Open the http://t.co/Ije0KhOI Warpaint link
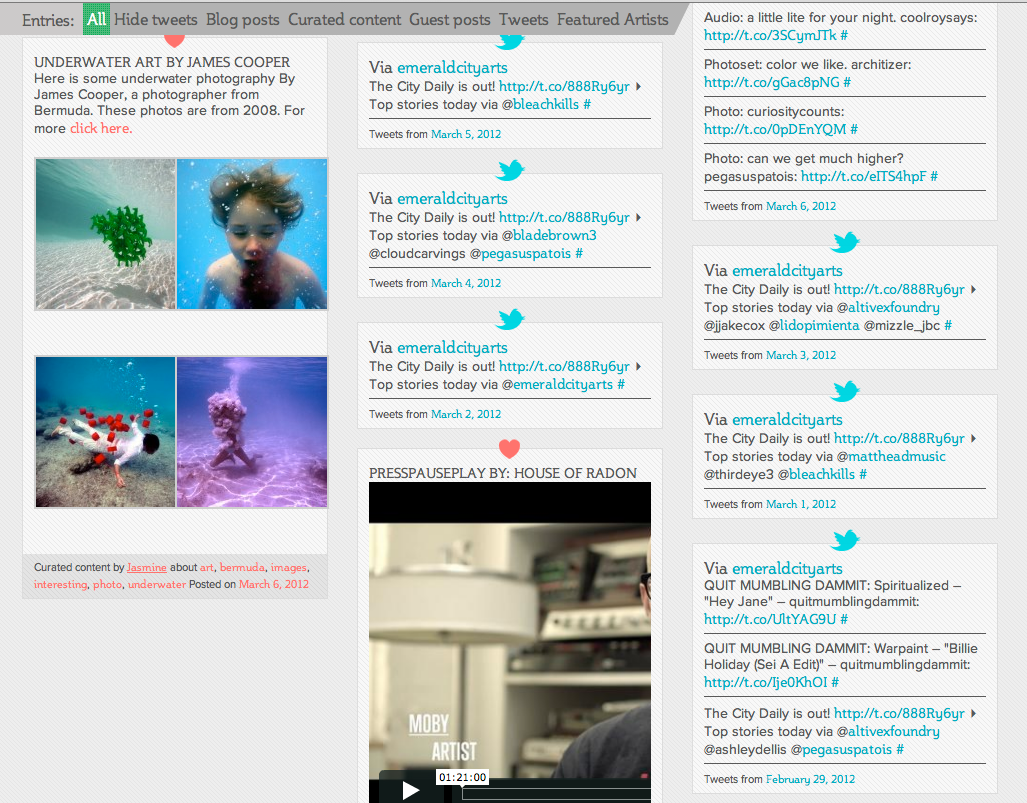Image resolution: width=1027 pixels, height=803 pixels. tap(766, 682)
